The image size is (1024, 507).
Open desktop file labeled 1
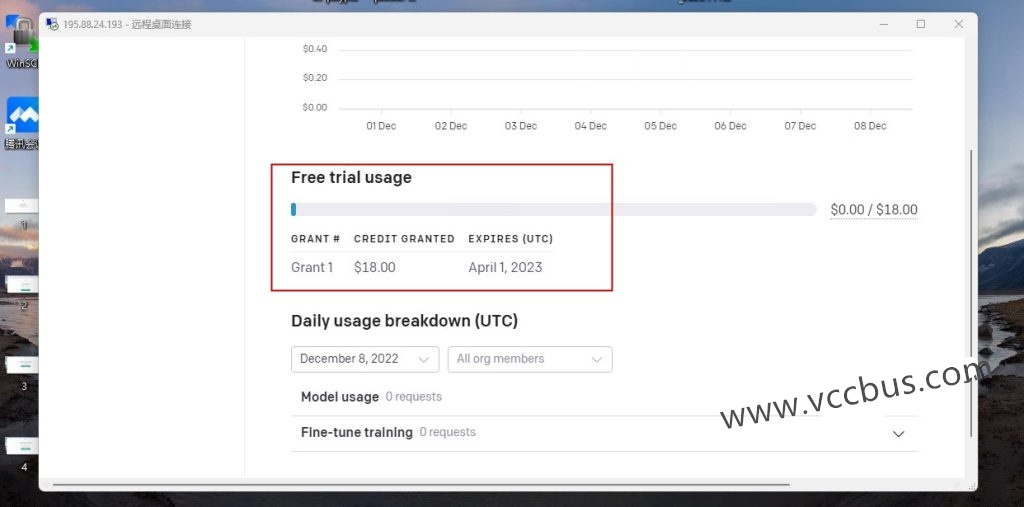pos(22,207)
